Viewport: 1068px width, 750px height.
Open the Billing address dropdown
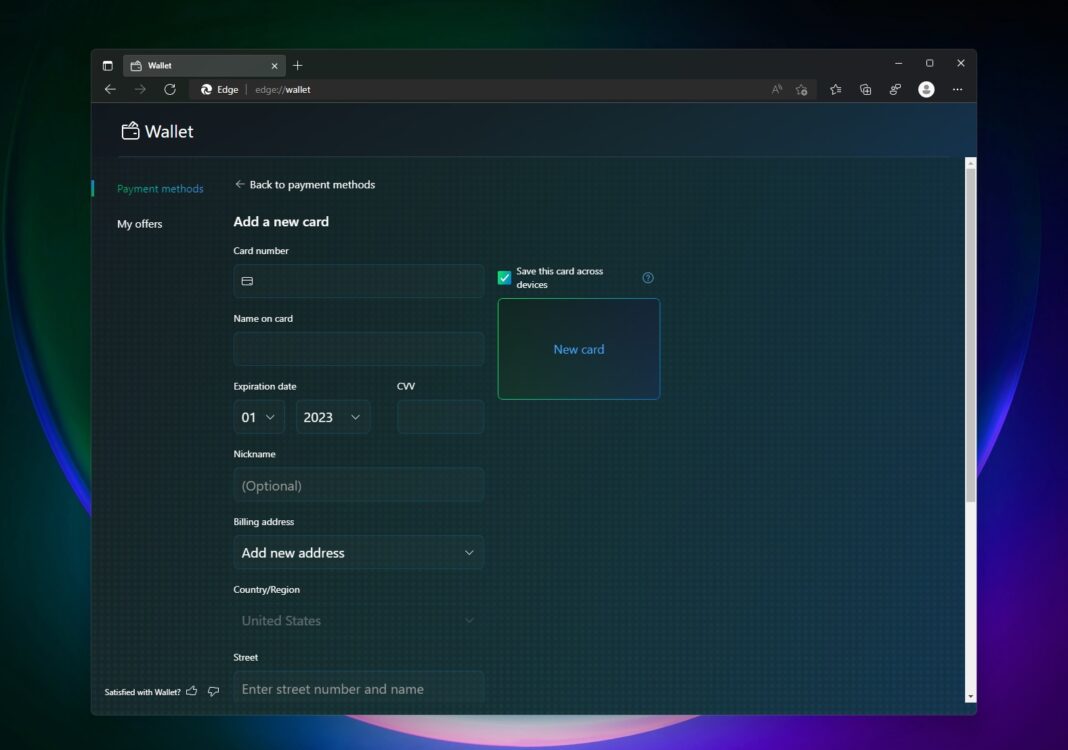358,552
